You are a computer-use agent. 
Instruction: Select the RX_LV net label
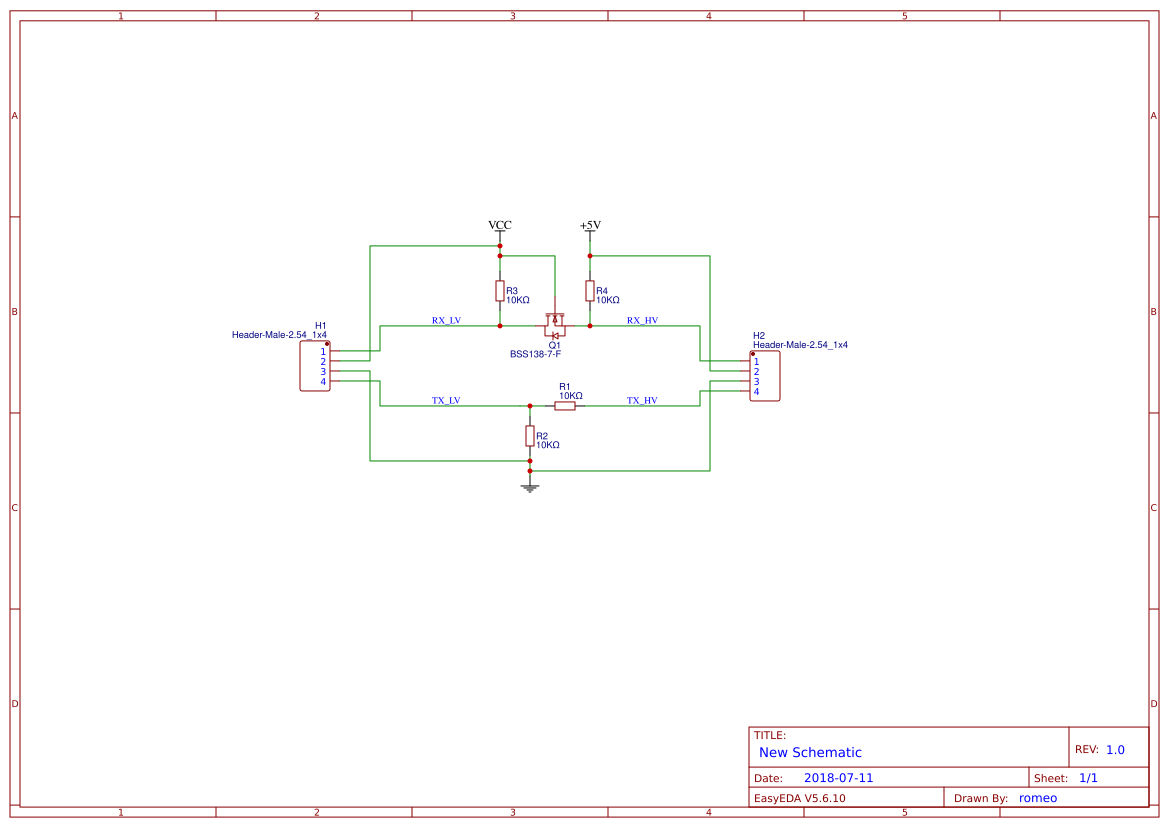446,320
